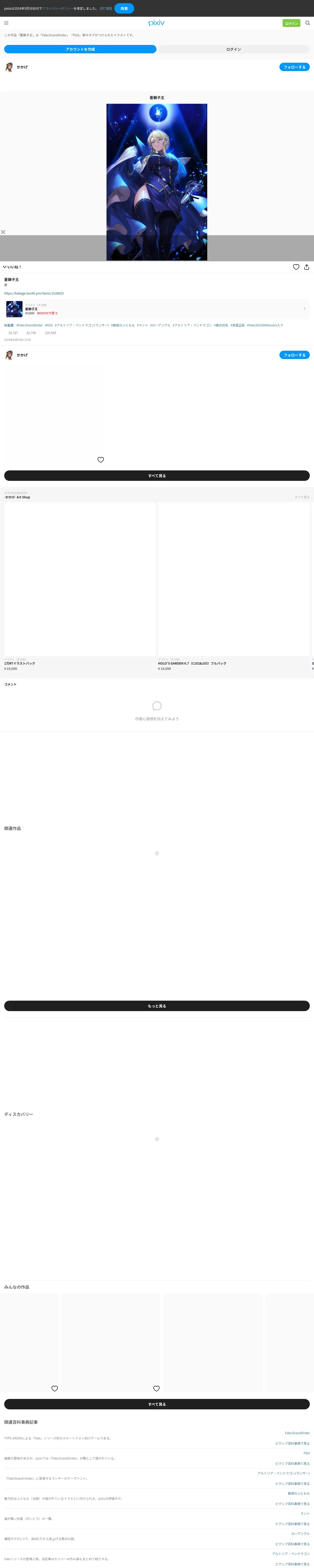The height and width of the screenshot is (1568, 314).
Task: Open the #ローアングル tag
Action: pos(160,325)
